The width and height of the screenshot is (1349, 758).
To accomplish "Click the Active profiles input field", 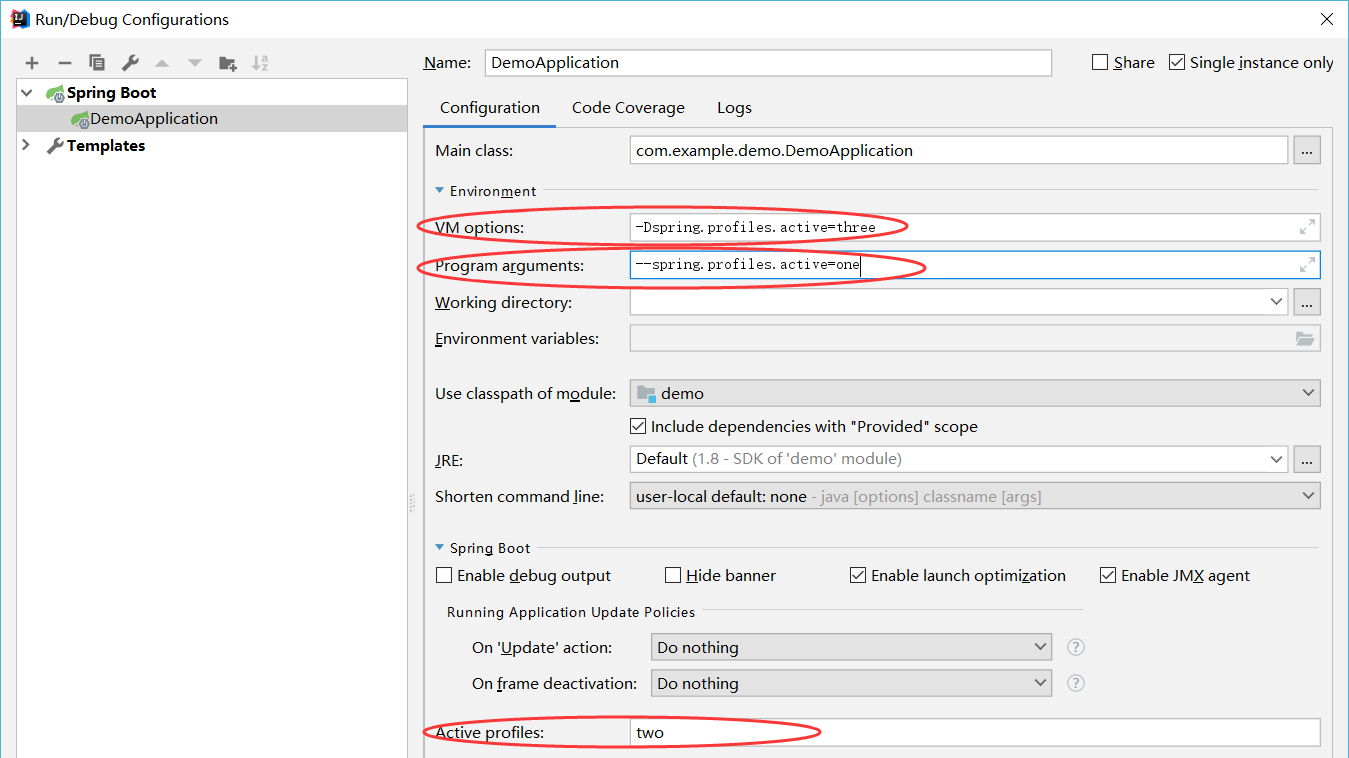I will 975,733.
